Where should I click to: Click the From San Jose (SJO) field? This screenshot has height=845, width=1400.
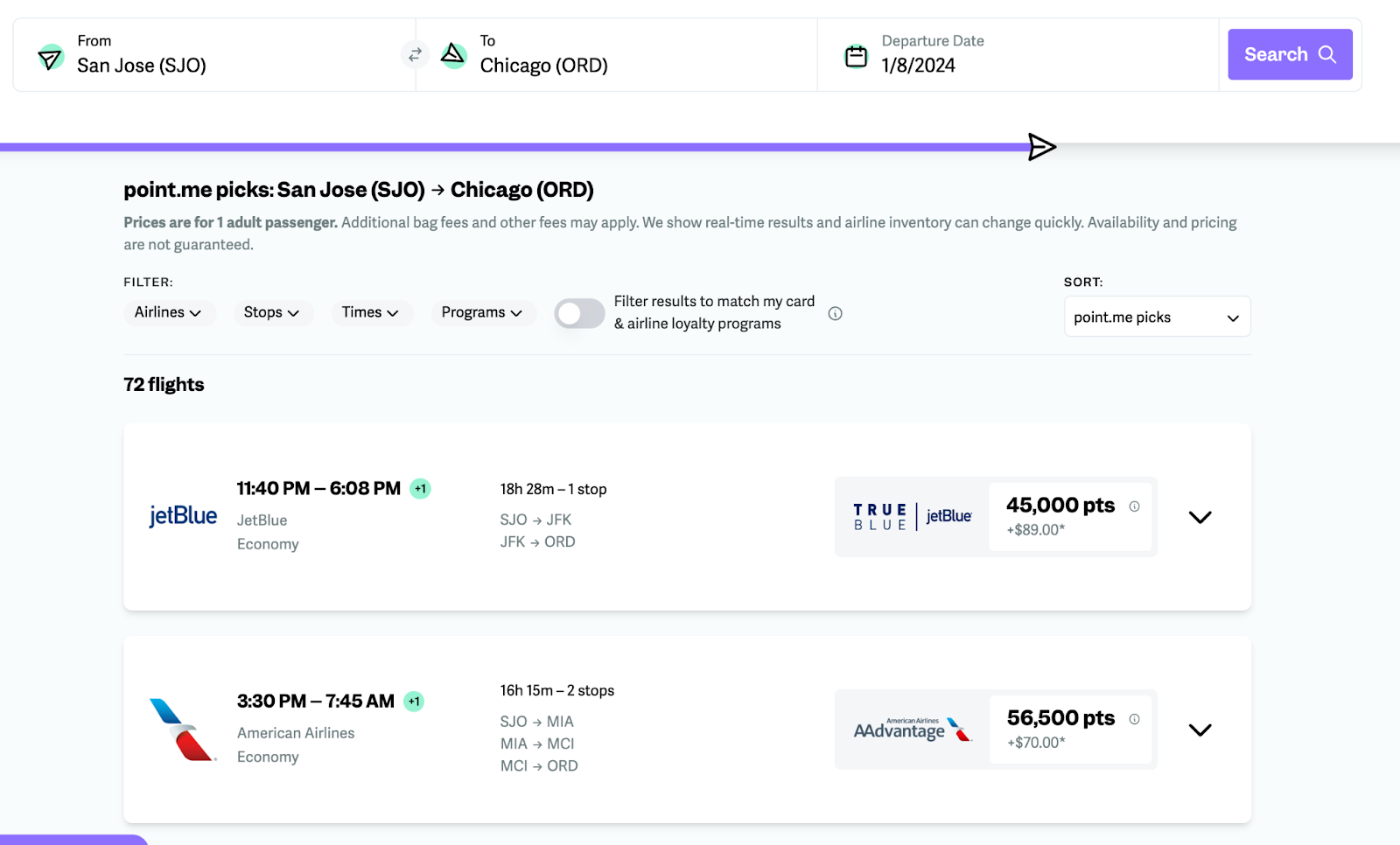[x=214, y=54]
